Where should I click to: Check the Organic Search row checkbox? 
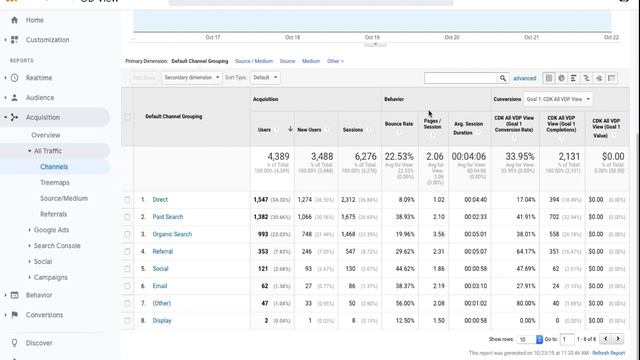pos(127,234)
